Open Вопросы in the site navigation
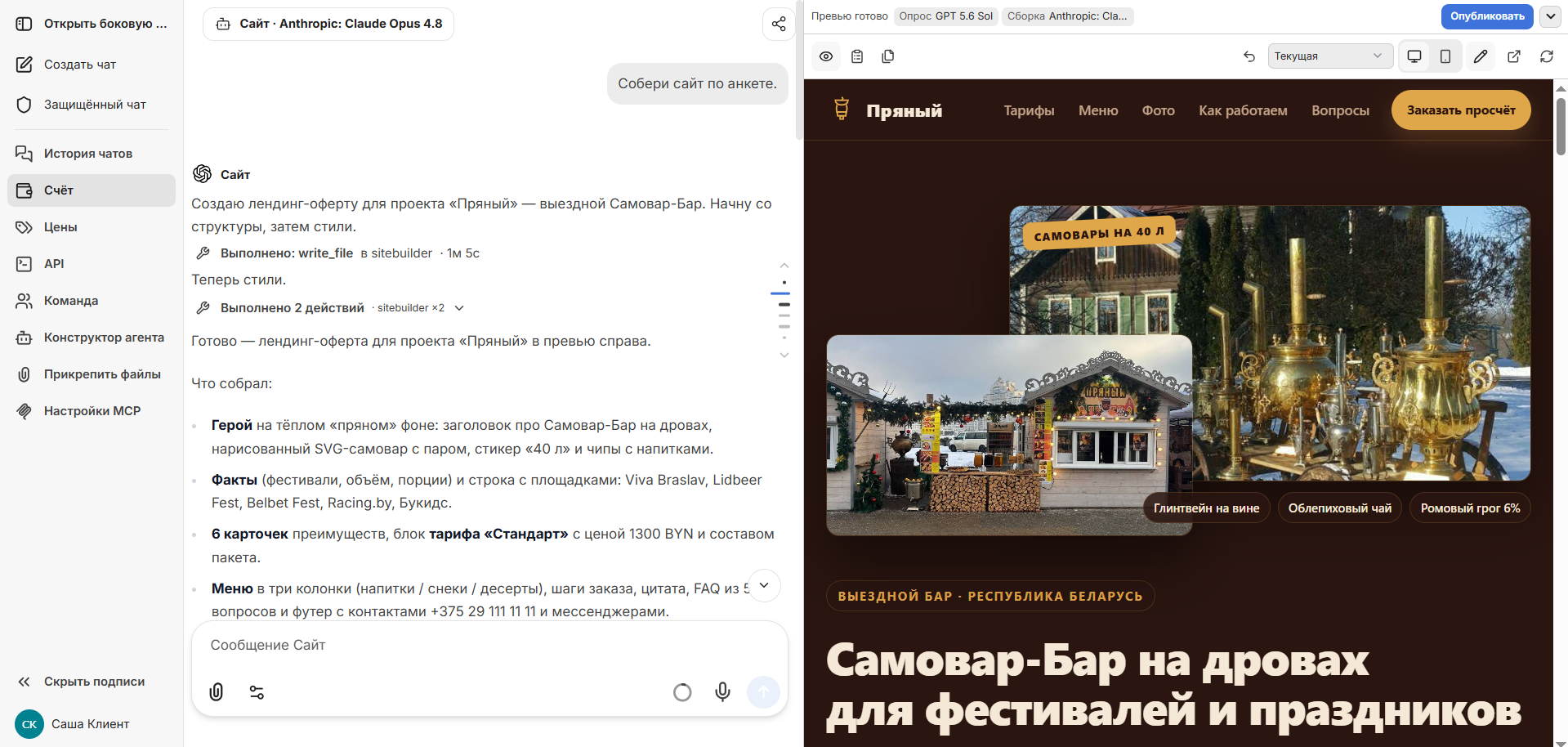The image size is (1568, 747). [1340, 110]
